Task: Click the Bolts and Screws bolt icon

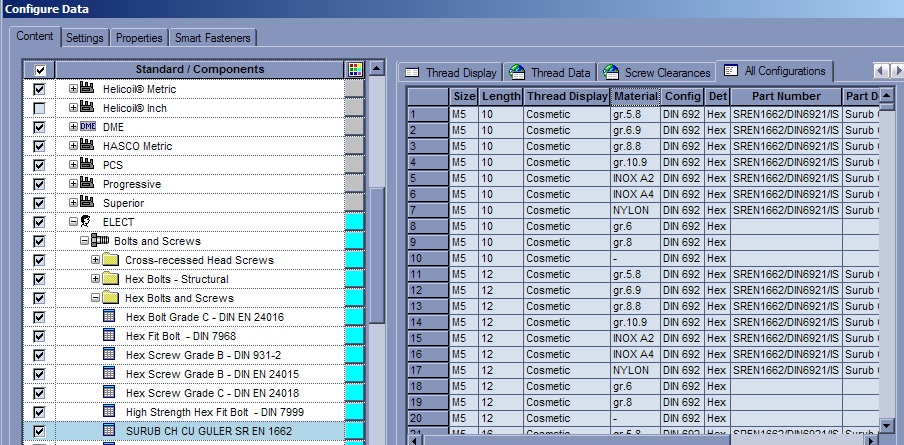Action: [100, 240]
